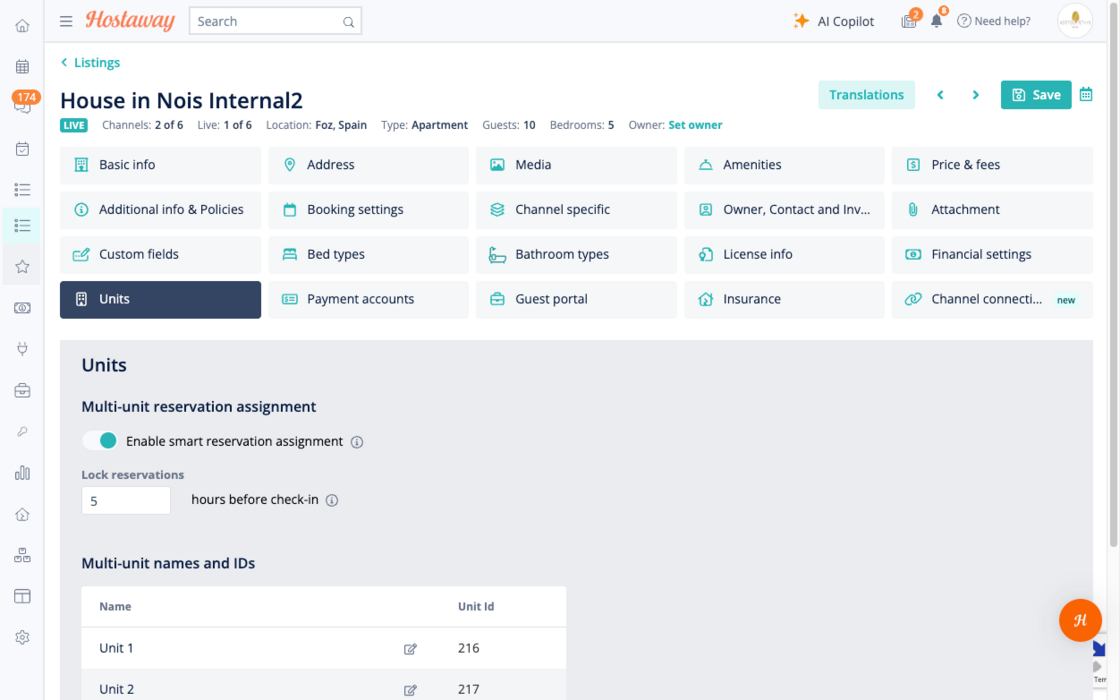
Task: Open the sidebar calendar icon
Action: tap(22, 67)
